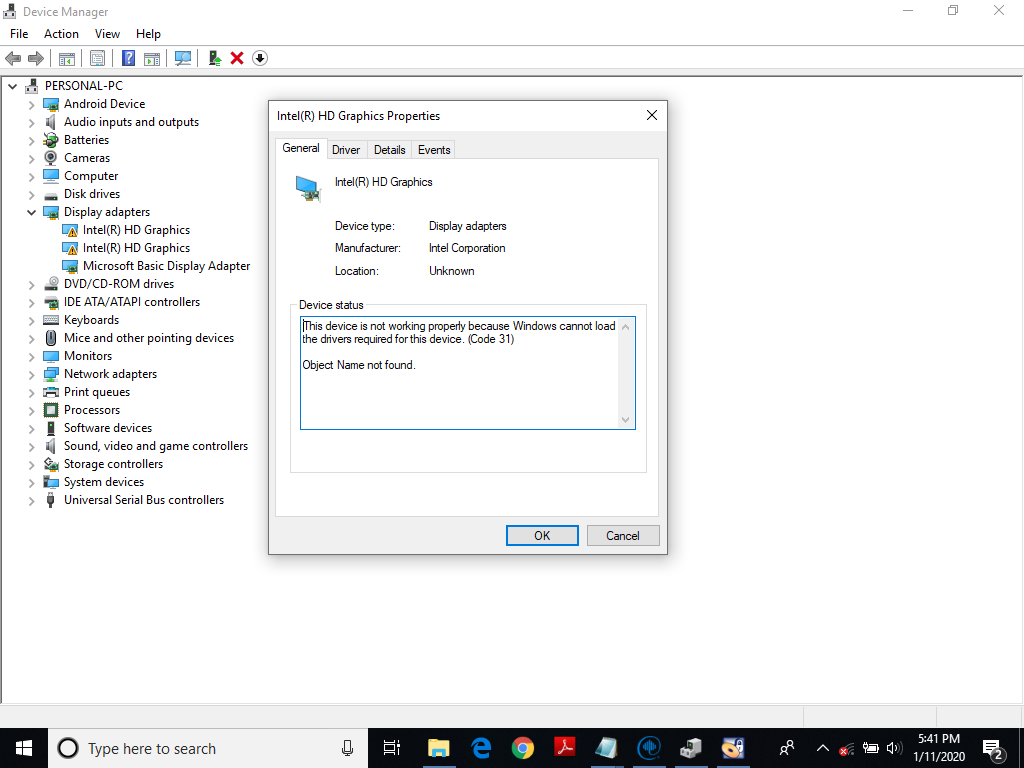
Task: Collapse the PERSONAL-PC root tree
Action: pyautogui.click(x=12, y=86)
